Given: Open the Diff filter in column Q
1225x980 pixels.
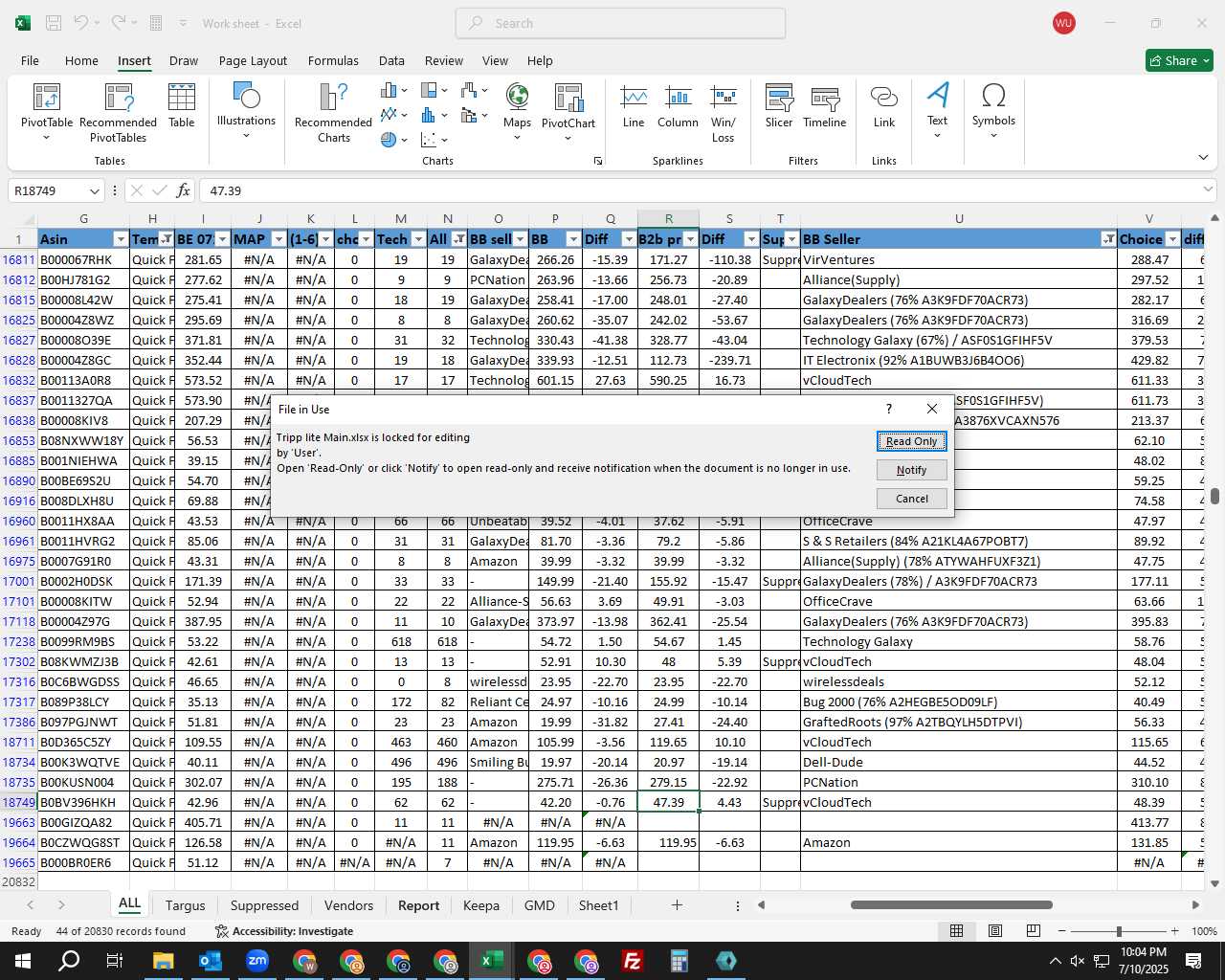Looking at the screenshot, I should click(x=629, y=239).
